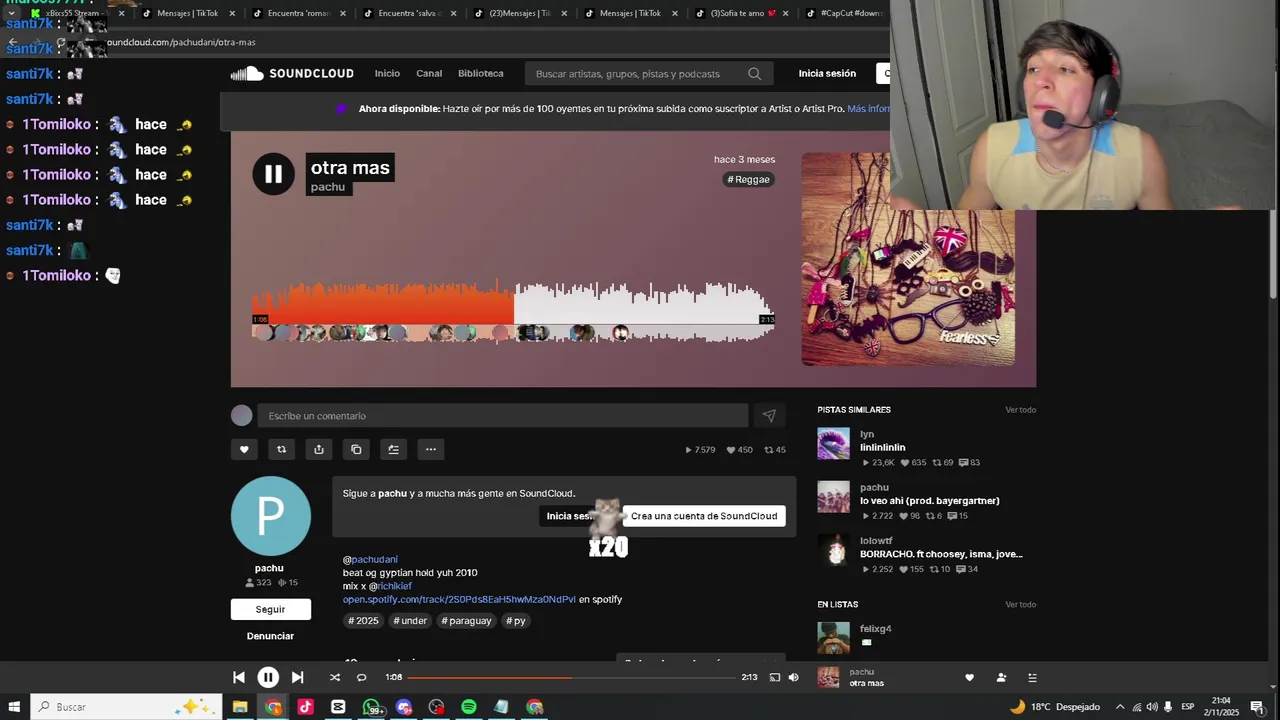The height and width of the screenshot is (720, 1280).
Task: Open similar track BORRACHO by lolowtf
Action: pos(941,554)
